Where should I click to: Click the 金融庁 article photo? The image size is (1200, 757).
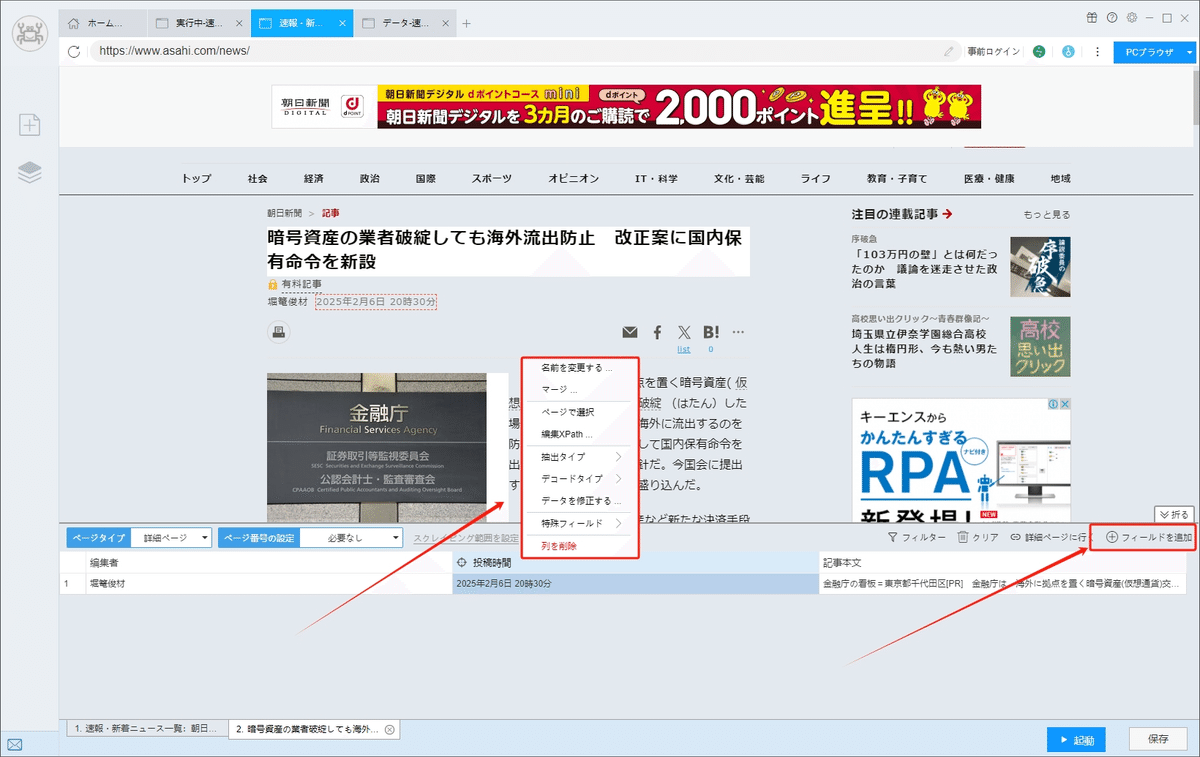(376, 448)
